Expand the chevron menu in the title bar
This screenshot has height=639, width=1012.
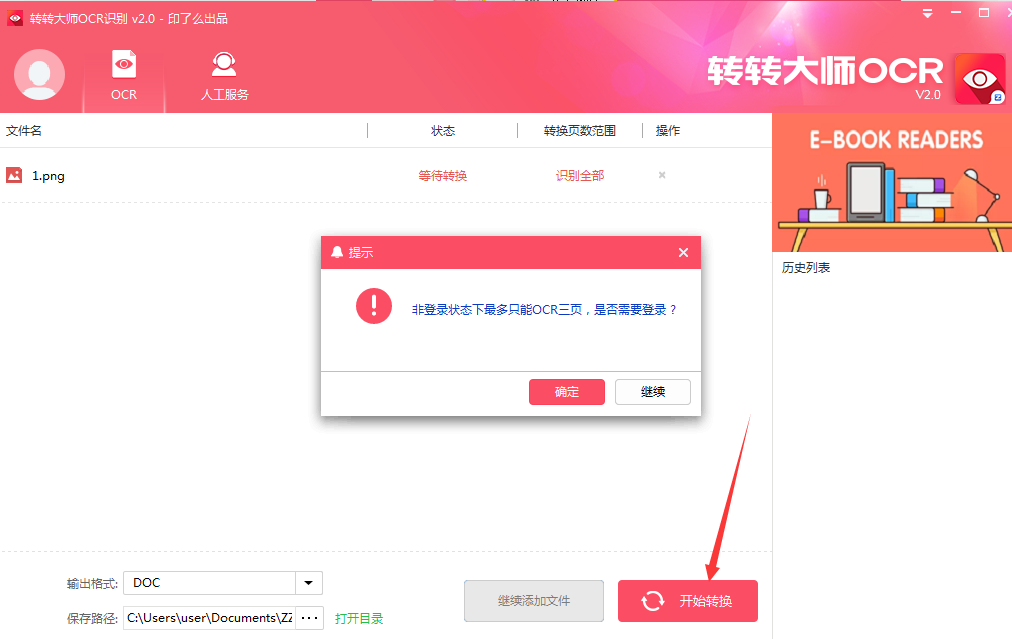coord(926,13)
